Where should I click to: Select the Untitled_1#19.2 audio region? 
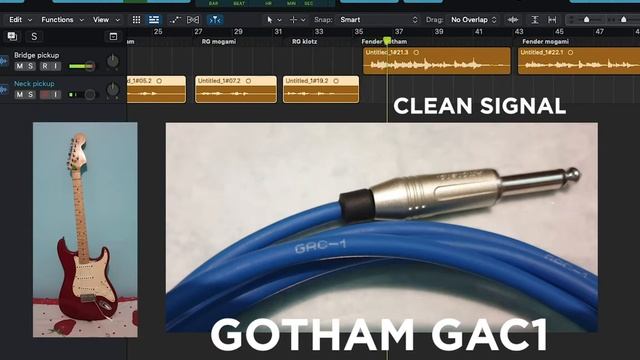point(321,89)
